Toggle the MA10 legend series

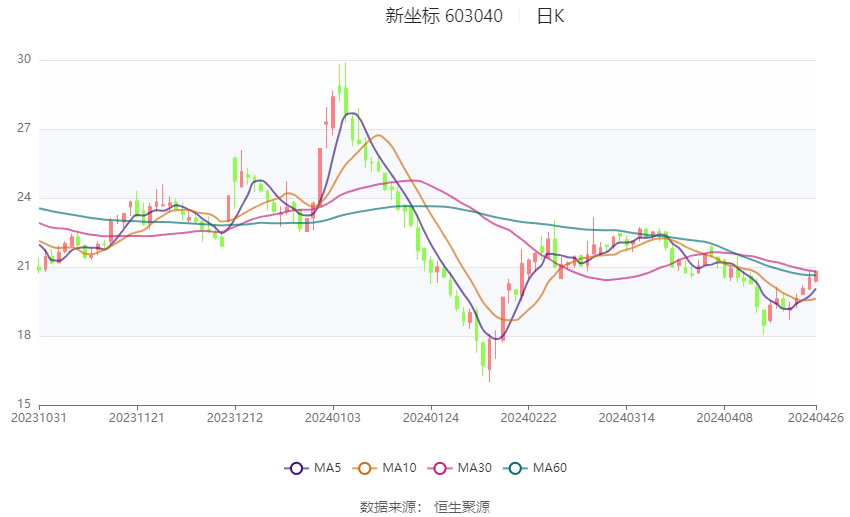384,468
